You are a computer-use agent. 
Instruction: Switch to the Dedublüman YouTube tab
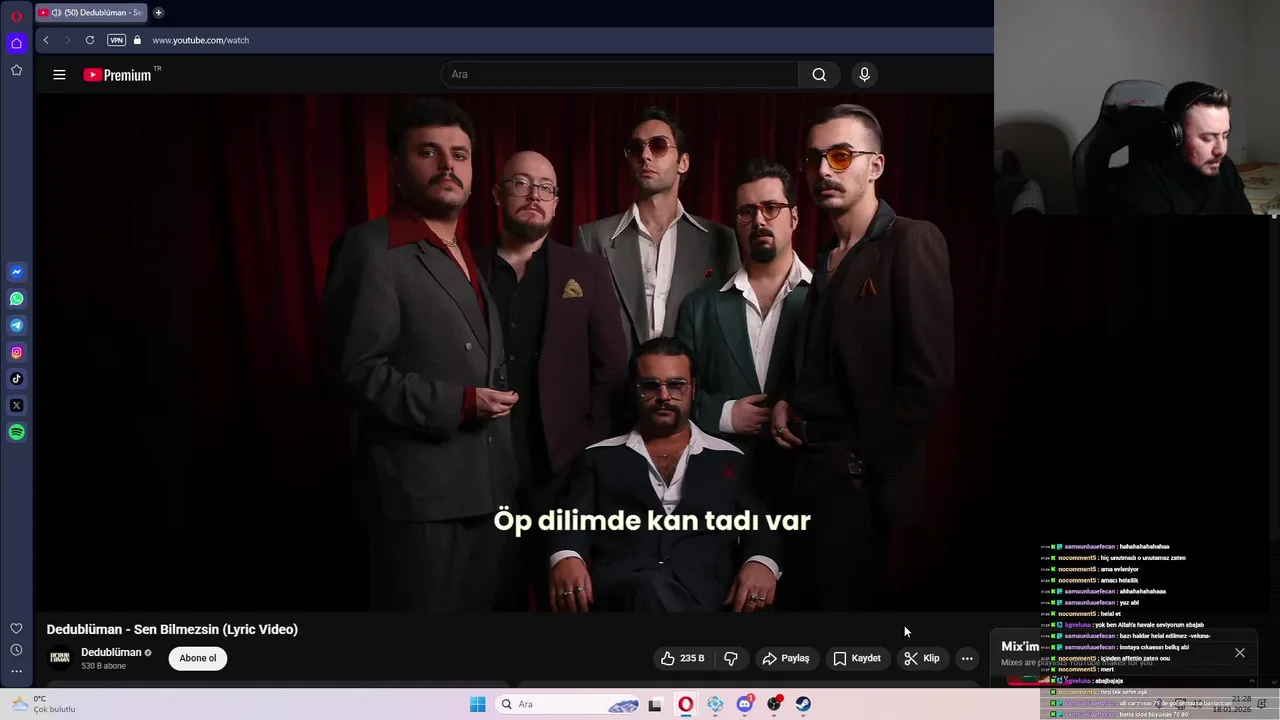(x=91, y=13)
